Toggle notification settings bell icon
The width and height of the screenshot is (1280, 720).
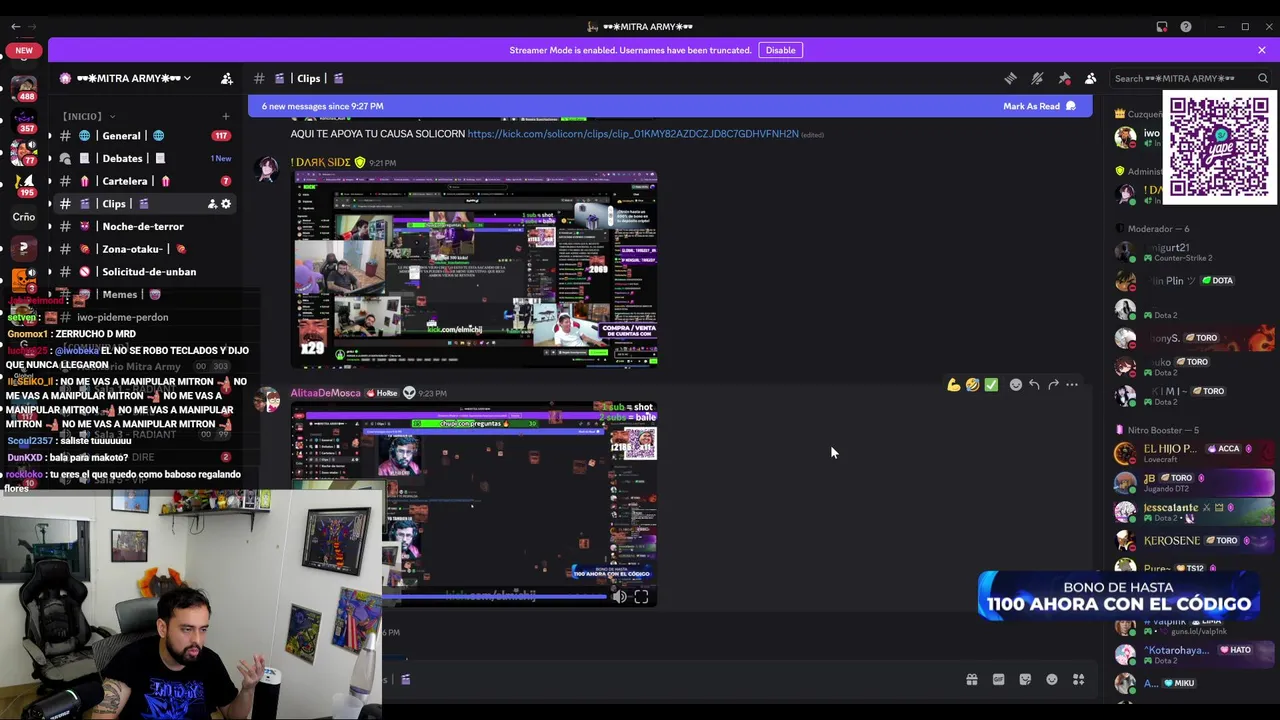coord(1037,78)
